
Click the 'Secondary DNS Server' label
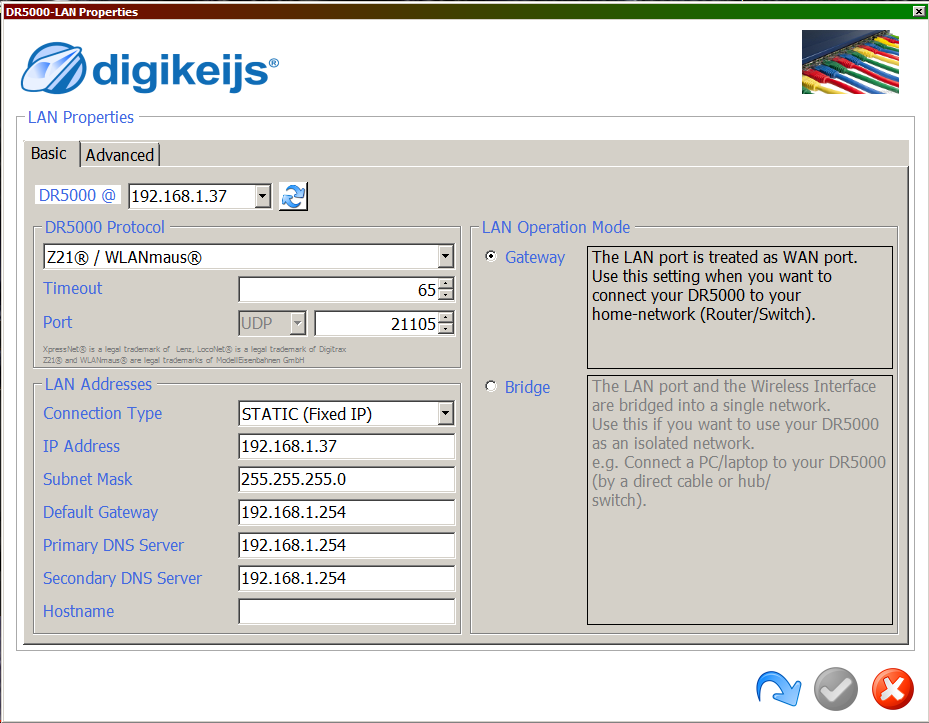tap(122, 578)
